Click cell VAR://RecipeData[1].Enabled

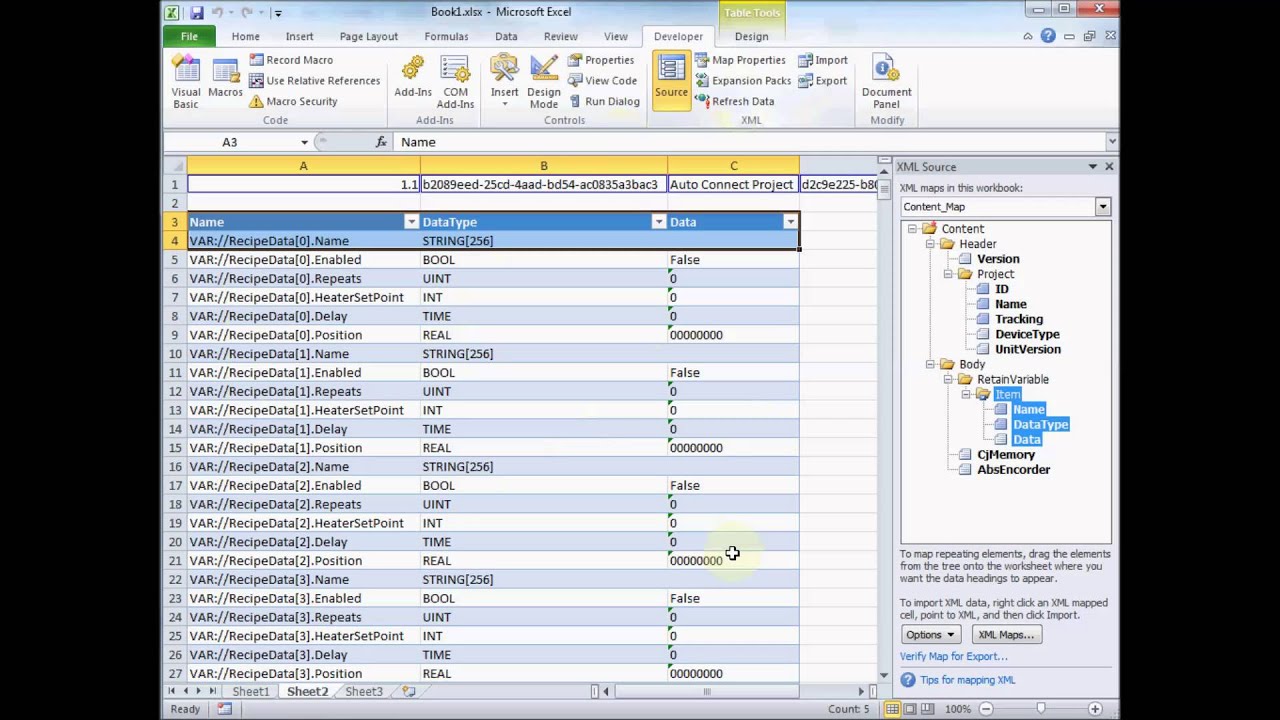pos(303,373)
